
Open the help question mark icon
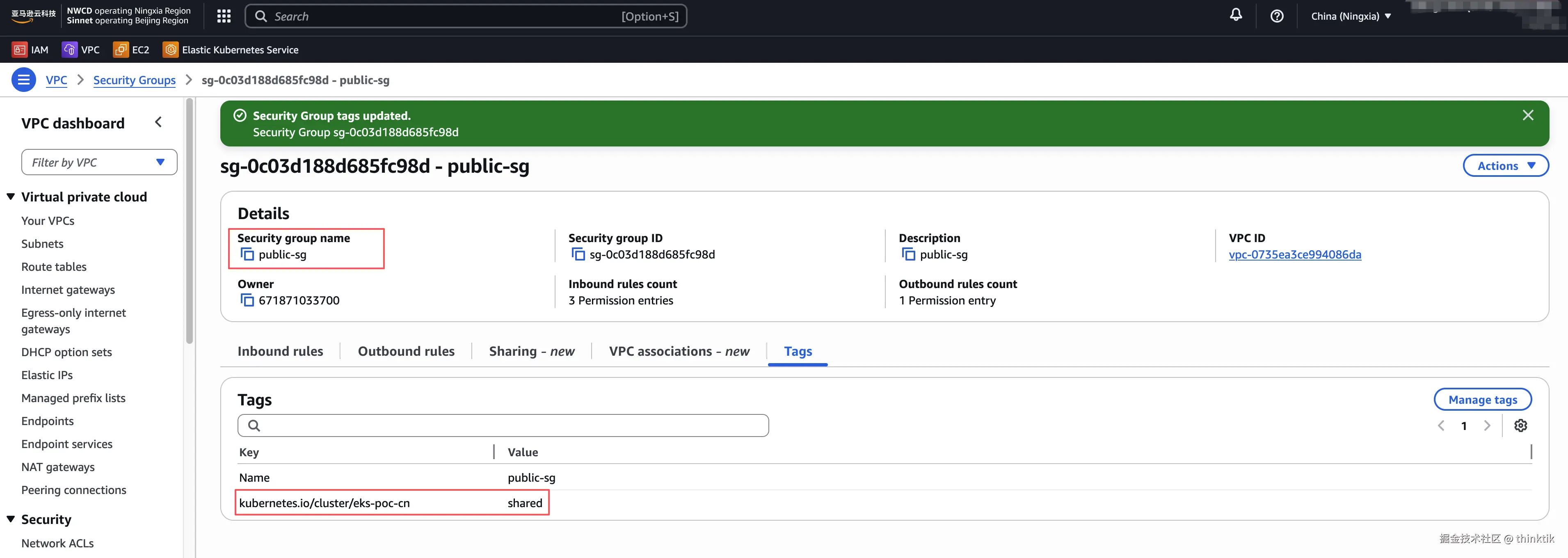(x=1276, y=16)
